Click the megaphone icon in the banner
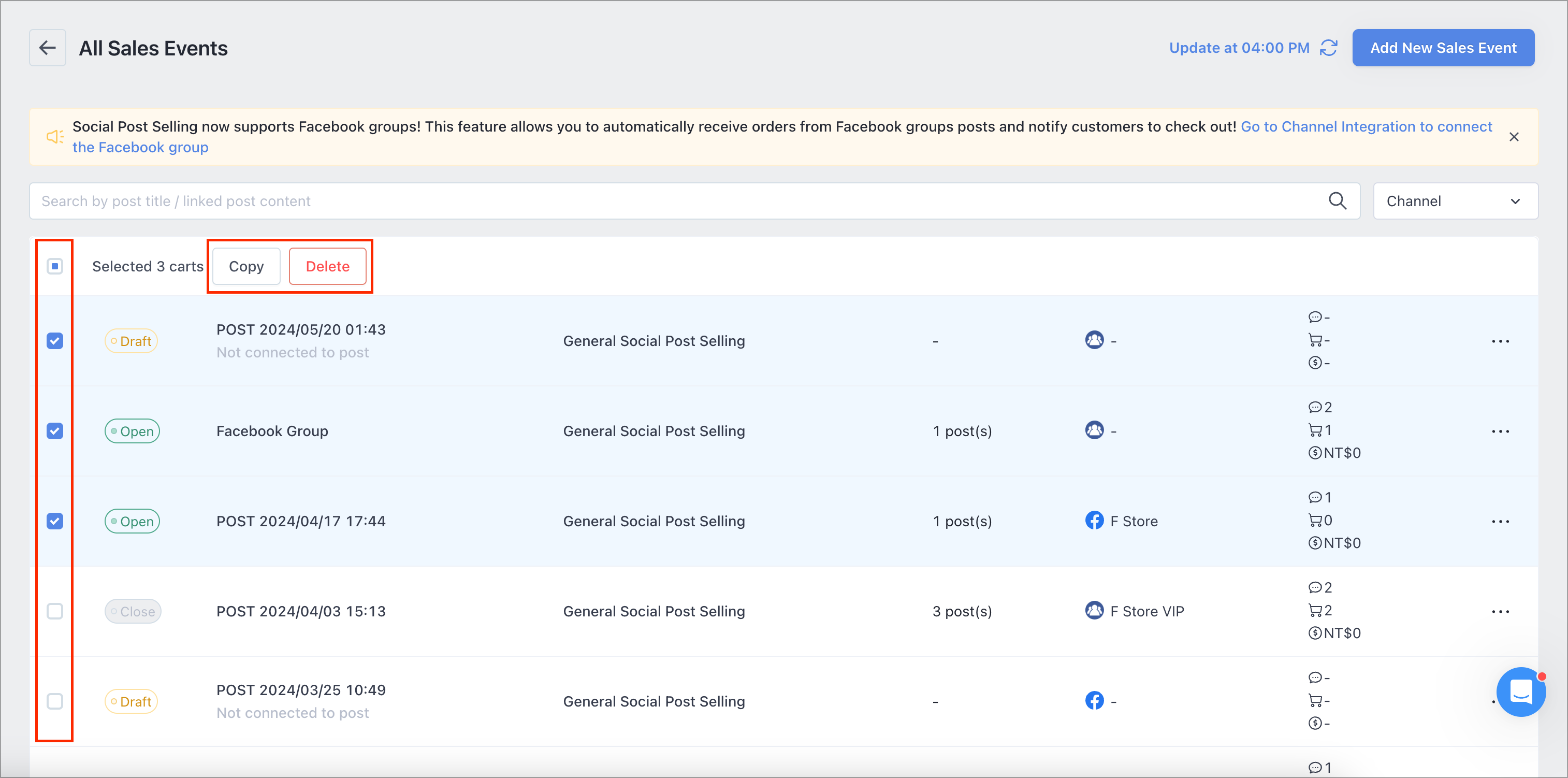Image resolution: width=1568 pixels, height=778 pixels. point(55,137)
